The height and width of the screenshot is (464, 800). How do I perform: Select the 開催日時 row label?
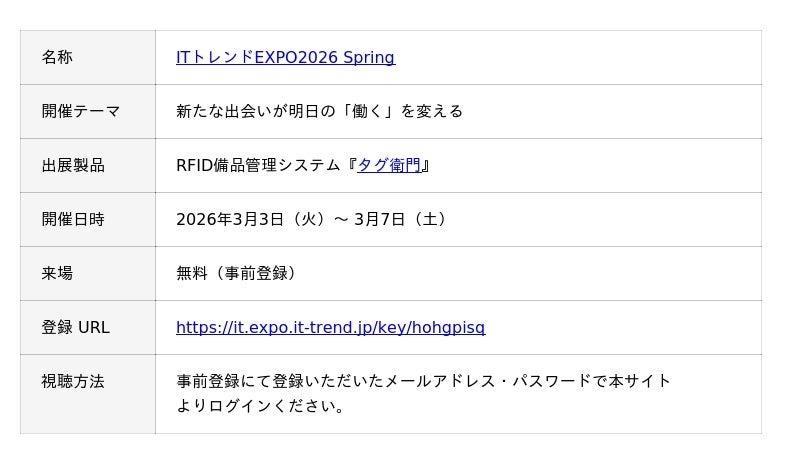pyautogui.click(x=73, y=219)
